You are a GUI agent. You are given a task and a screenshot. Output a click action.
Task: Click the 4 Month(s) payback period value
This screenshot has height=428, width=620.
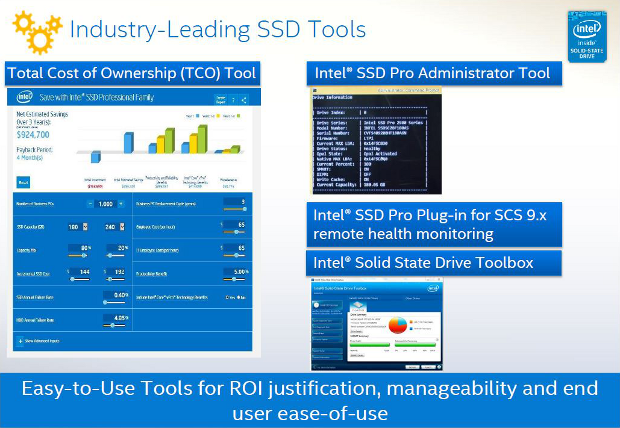click(x=30, y=158)
